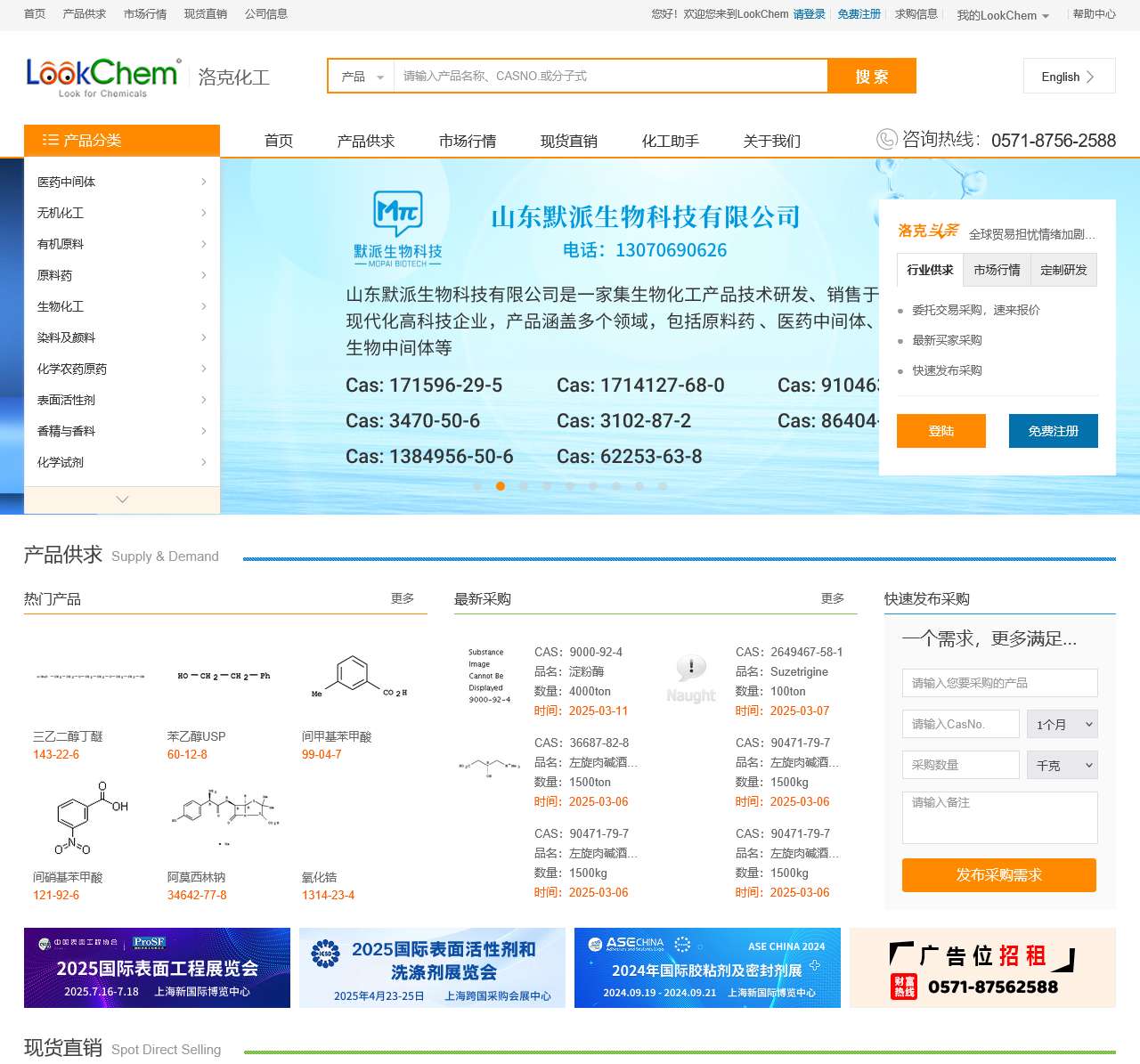Expand the 化学农药原药 category

click(122, 369)
